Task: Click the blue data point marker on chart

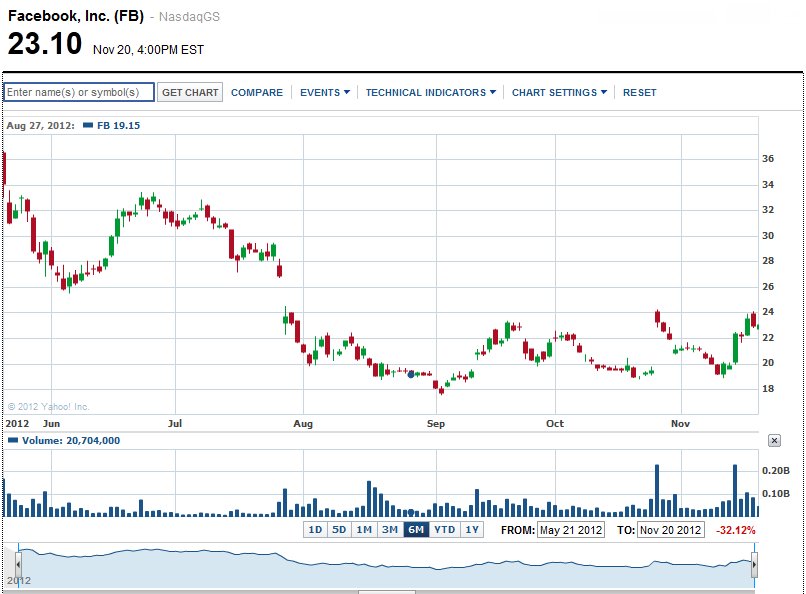Action: click(x=411, y=375)
